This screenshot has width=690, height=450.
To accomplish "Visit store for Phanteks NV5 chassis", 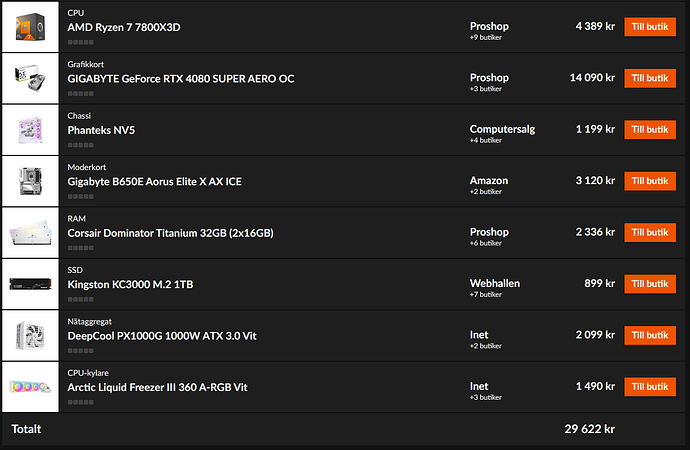I will click(650, 130).
